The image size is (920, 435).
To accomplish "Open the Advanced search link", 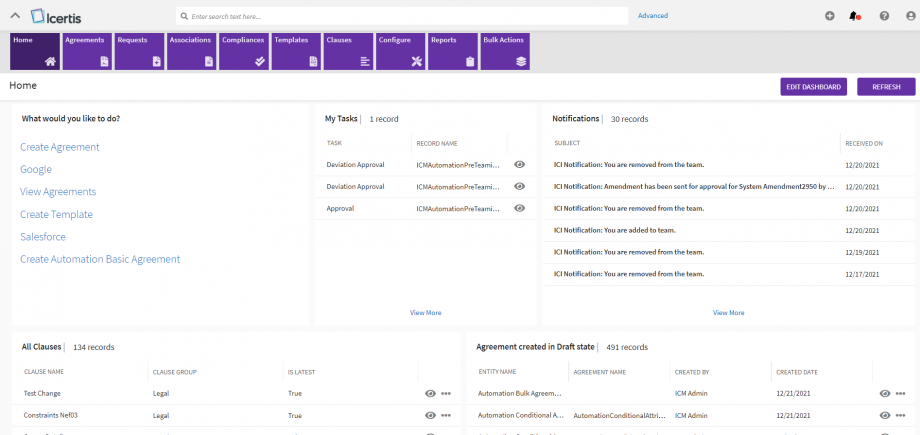I will tap(652, 16).
